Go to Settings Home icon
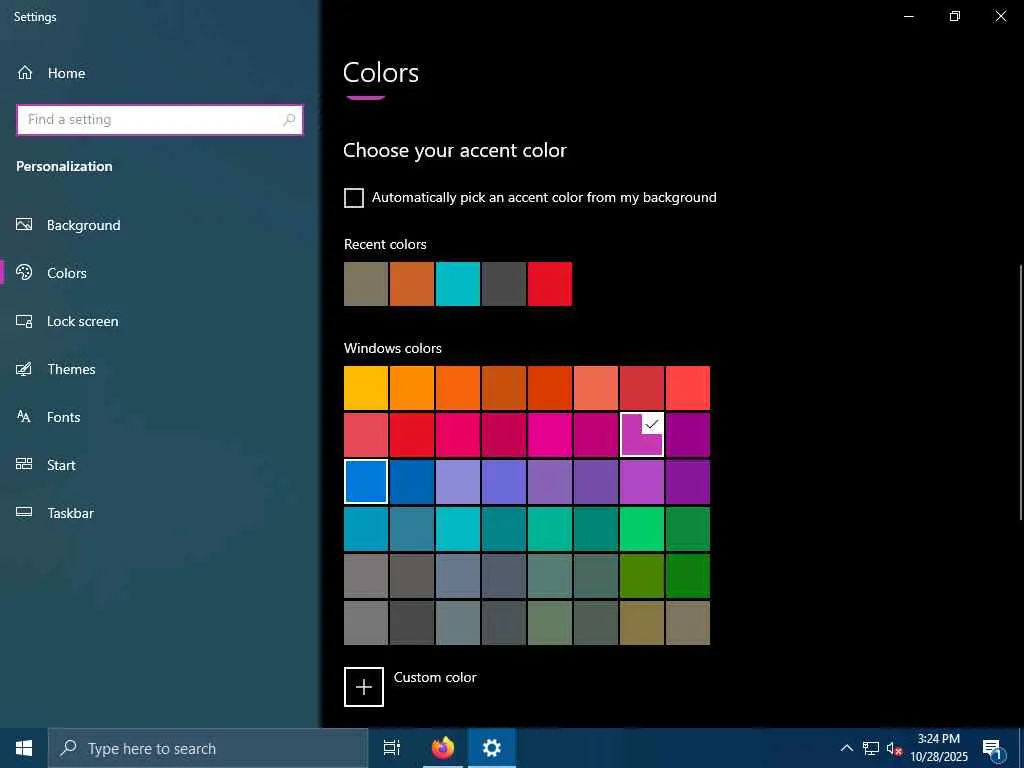1024x768 pixels. (25, 72)
